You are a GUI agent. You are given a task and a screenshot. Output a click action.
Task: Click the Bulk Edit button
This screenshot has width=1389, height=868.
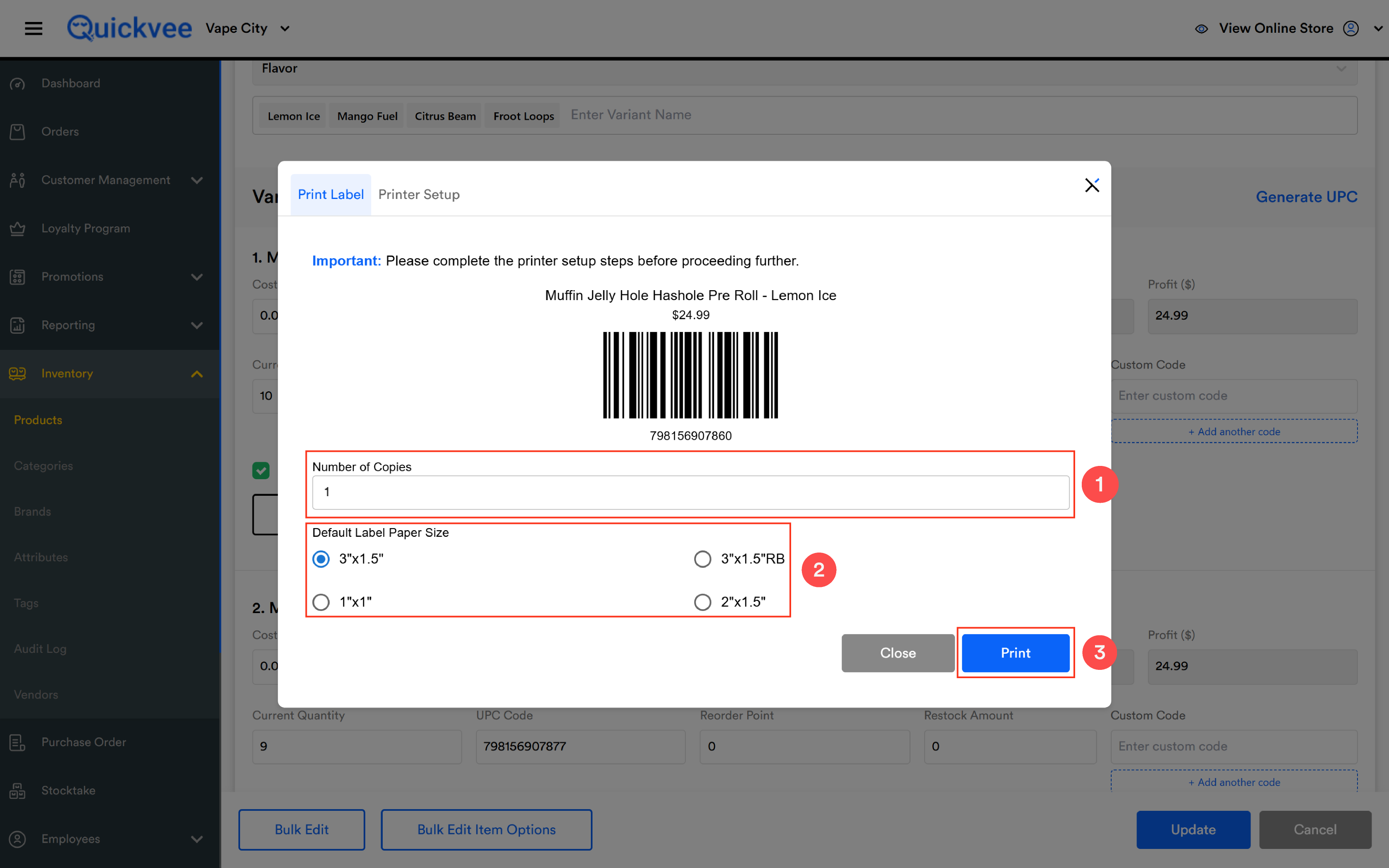click(x=301, y=829)
